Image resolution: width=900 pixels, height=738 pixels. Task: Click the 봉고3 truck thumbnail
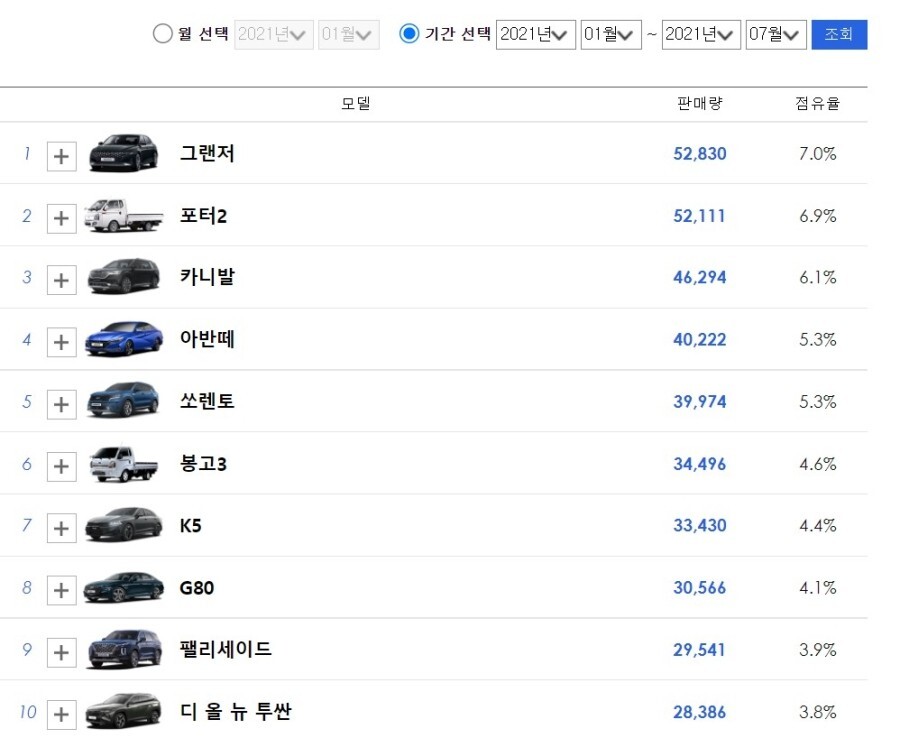click(123, 464)
